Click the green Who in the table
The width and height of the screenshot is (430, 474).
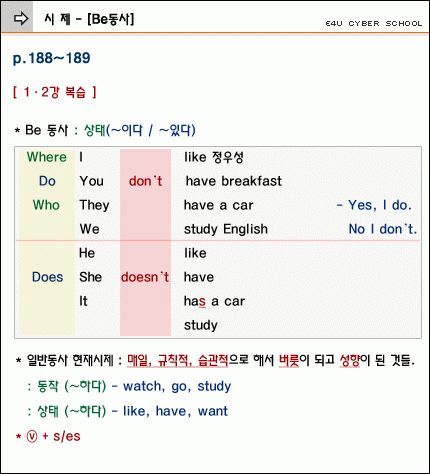[x=46, y=205]
